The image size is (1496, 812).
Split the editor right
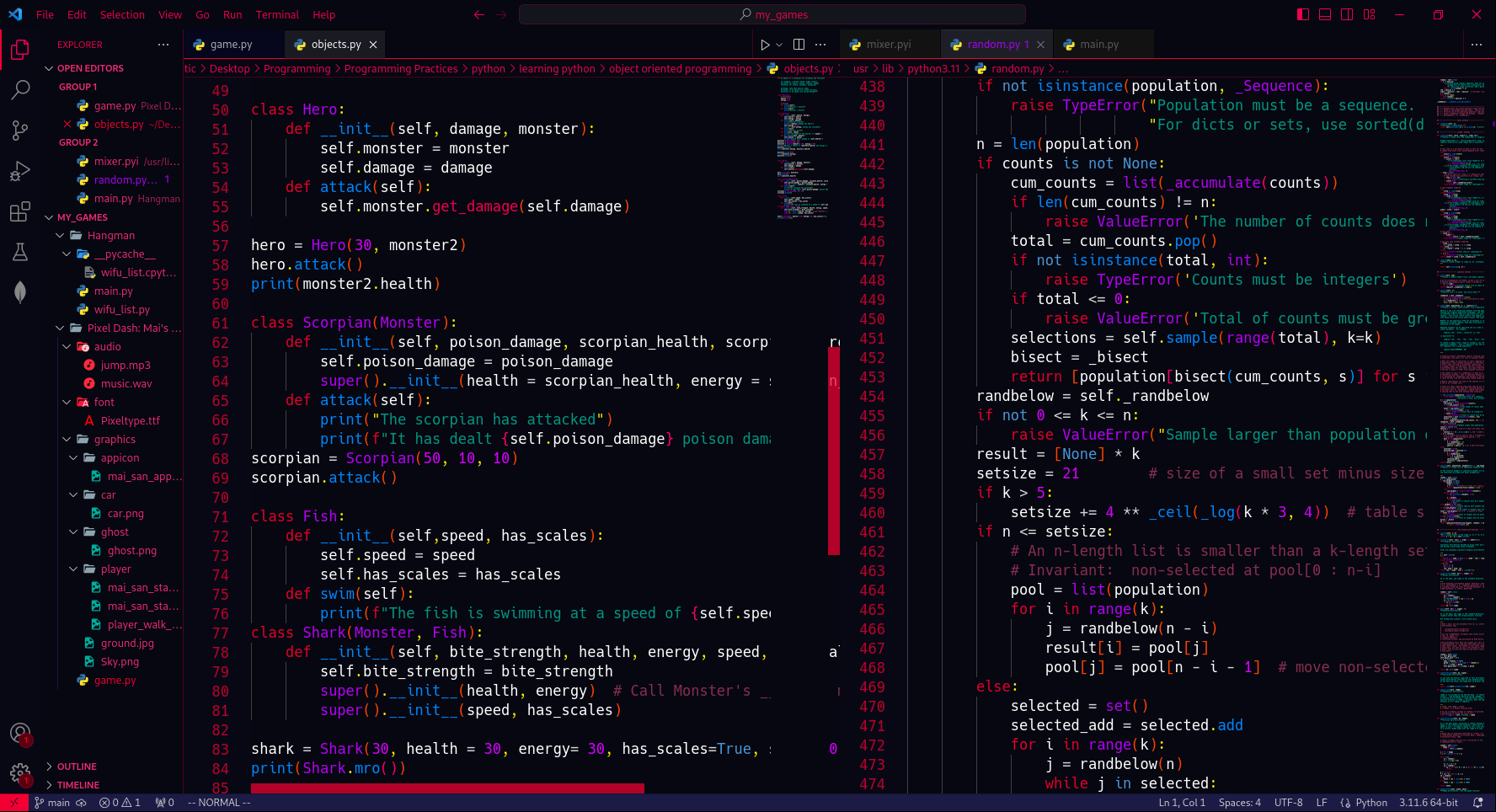[x=799, y=45]
